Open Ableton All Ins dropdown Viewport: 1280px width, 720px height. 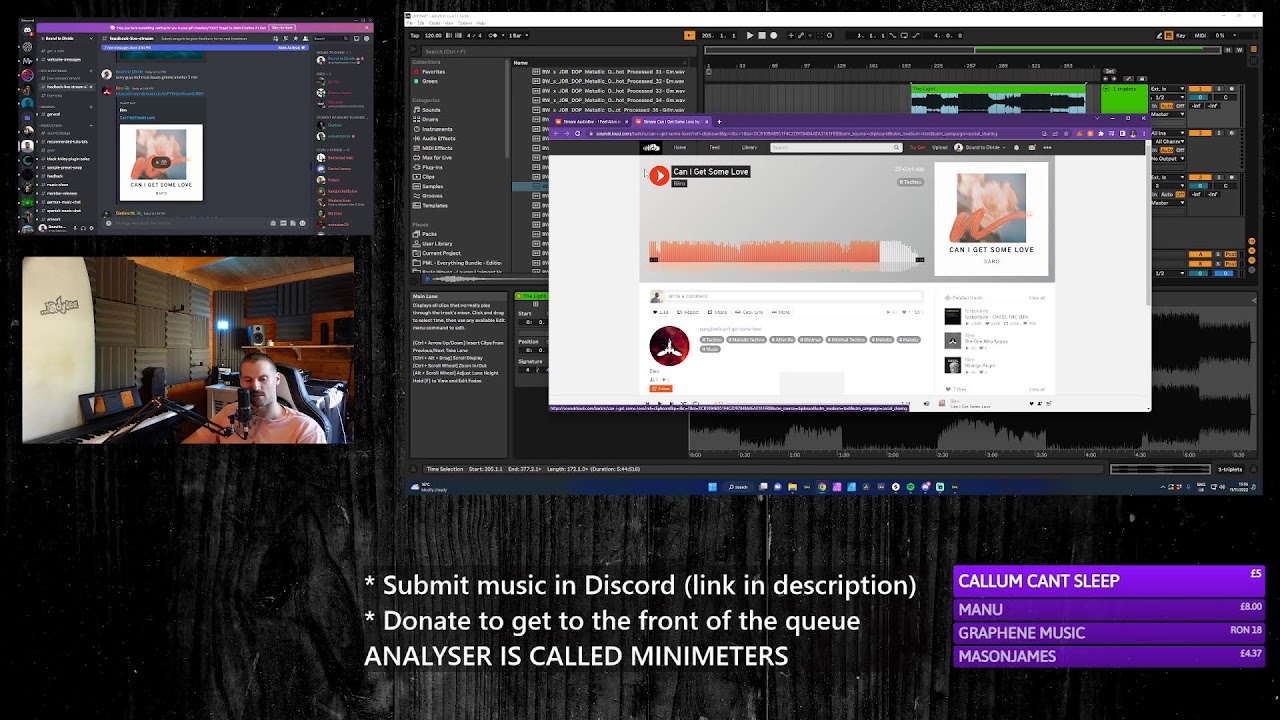pos(1168,133)
